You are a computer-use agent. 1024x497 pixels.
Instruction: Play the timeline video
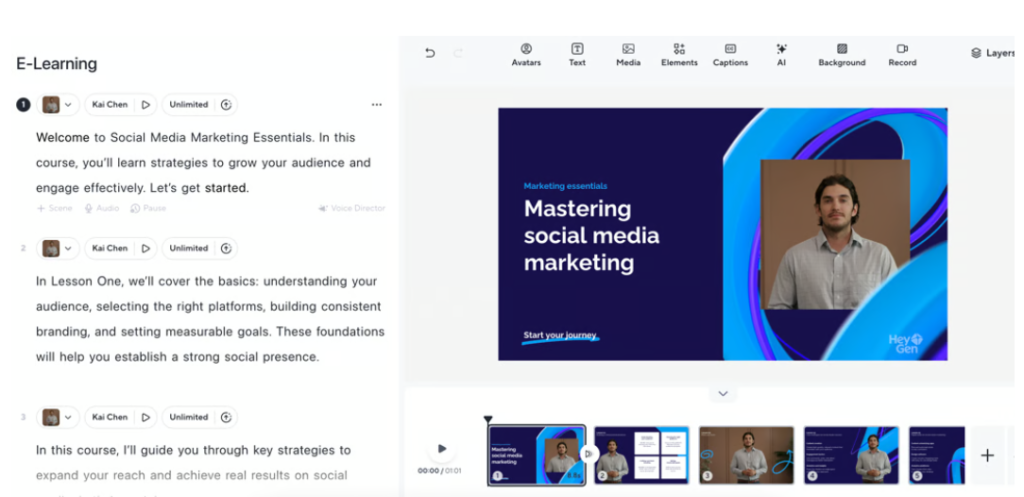pyautogui.click(x=442, y=449)
